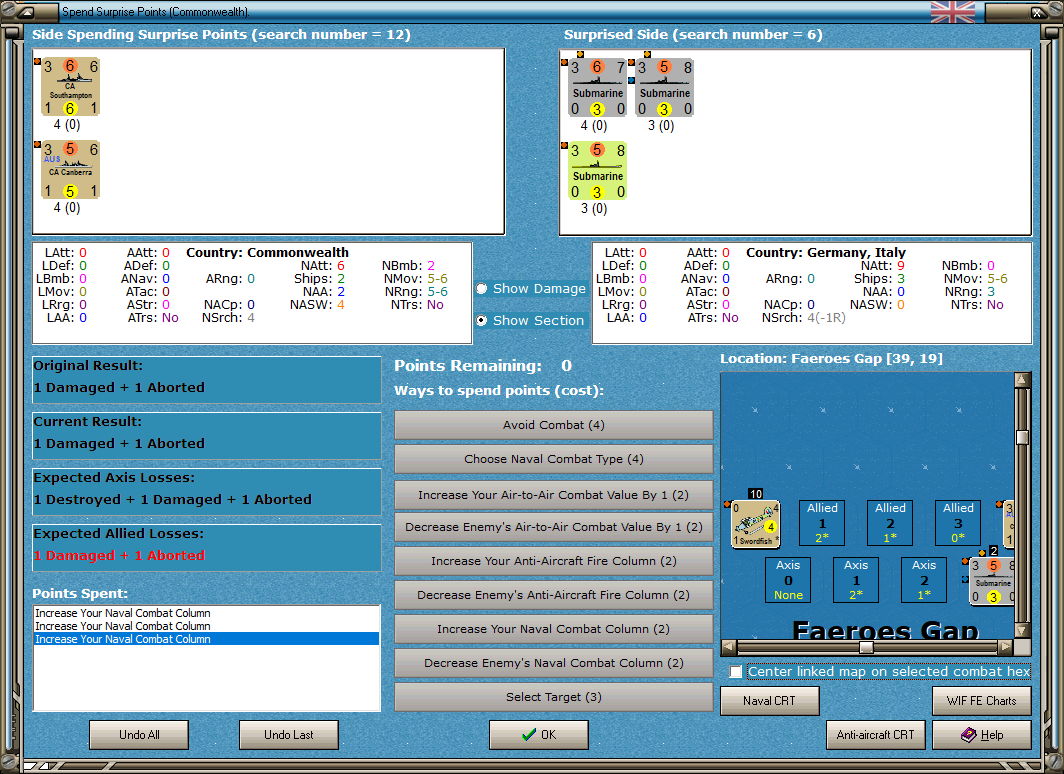
Task: Click Commonwealth NAtt value 6
Action: pyautogui.click(x=341, y=266)
